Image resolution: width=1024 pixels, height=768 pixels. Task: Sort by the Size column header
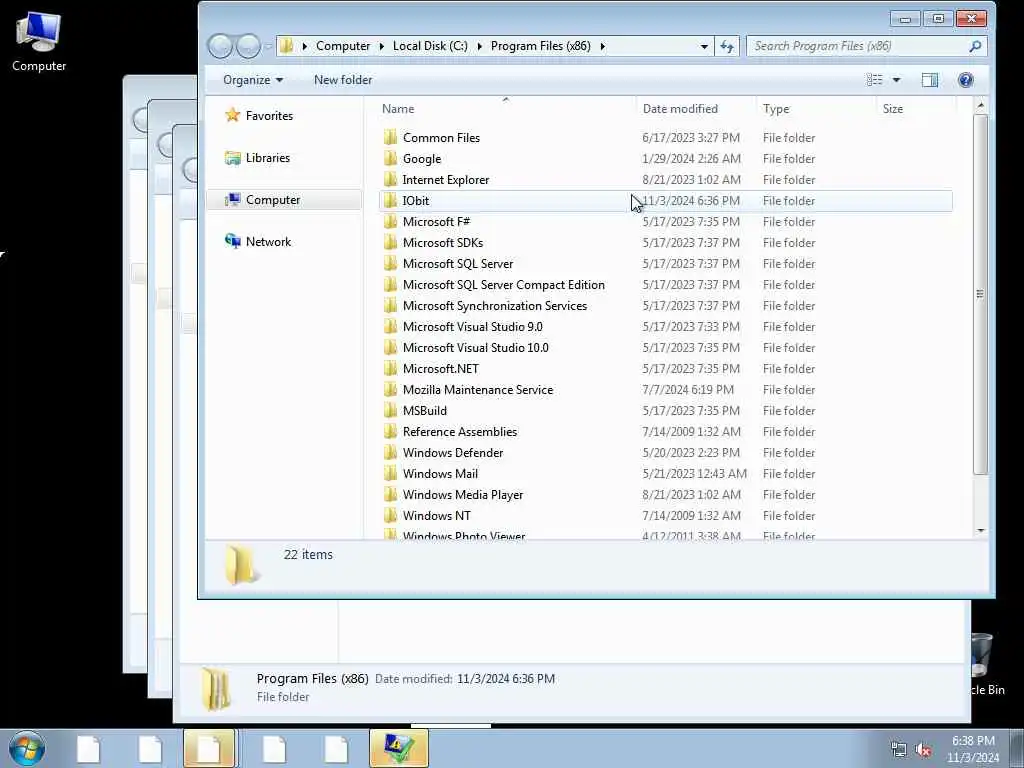point(916,108)
